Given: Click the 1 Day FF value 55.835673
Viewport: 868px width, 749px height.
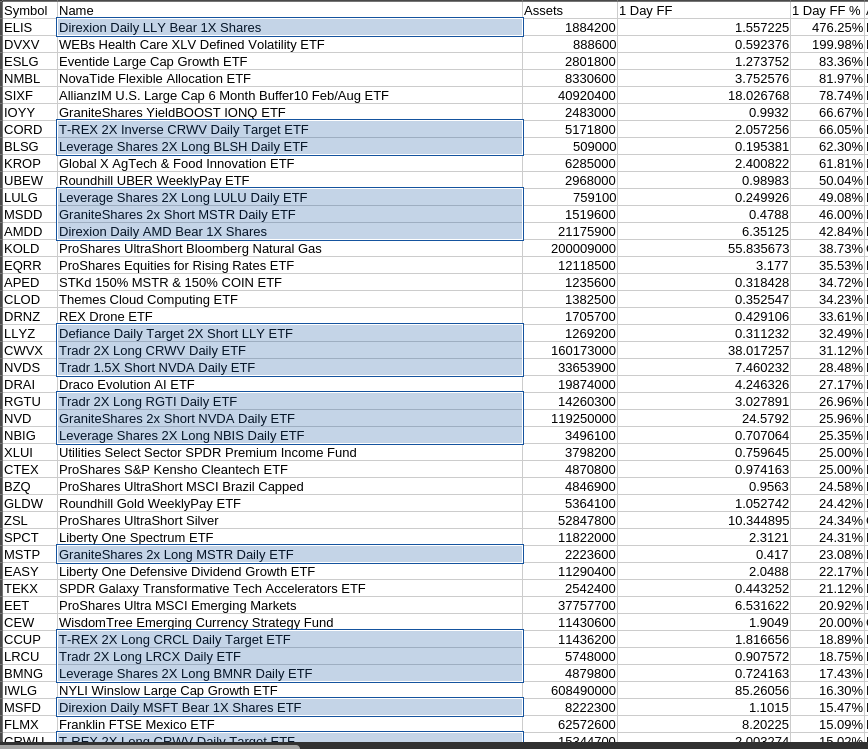Looking at the screenshot, I should (704, 249).
